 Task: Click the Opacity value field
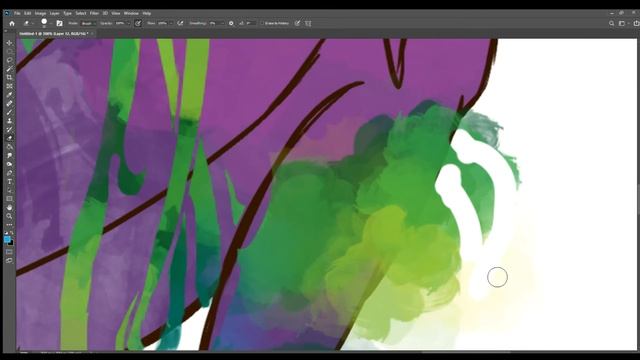120,24
